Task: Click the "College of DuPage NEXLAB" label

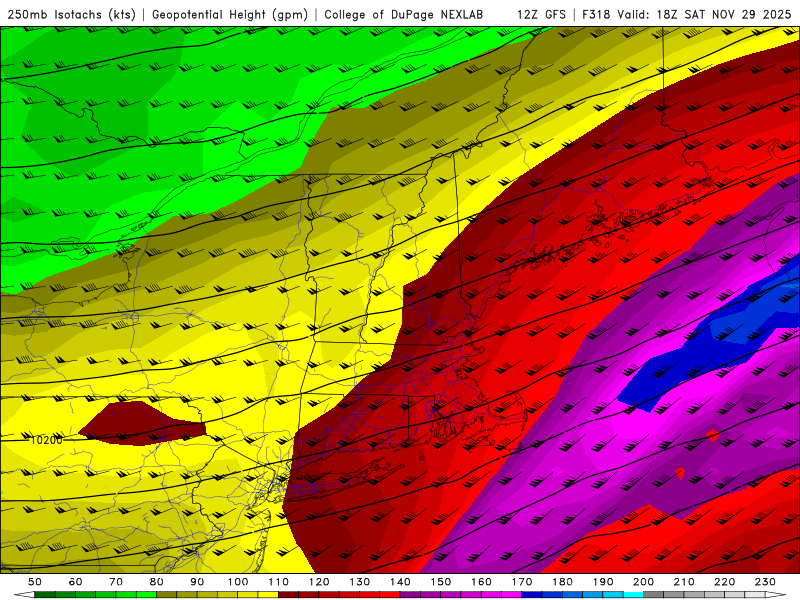Action: point(403,15)
